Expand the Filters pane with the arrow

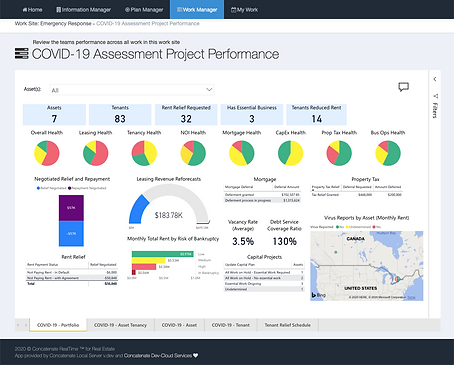[x=435, y=79]
